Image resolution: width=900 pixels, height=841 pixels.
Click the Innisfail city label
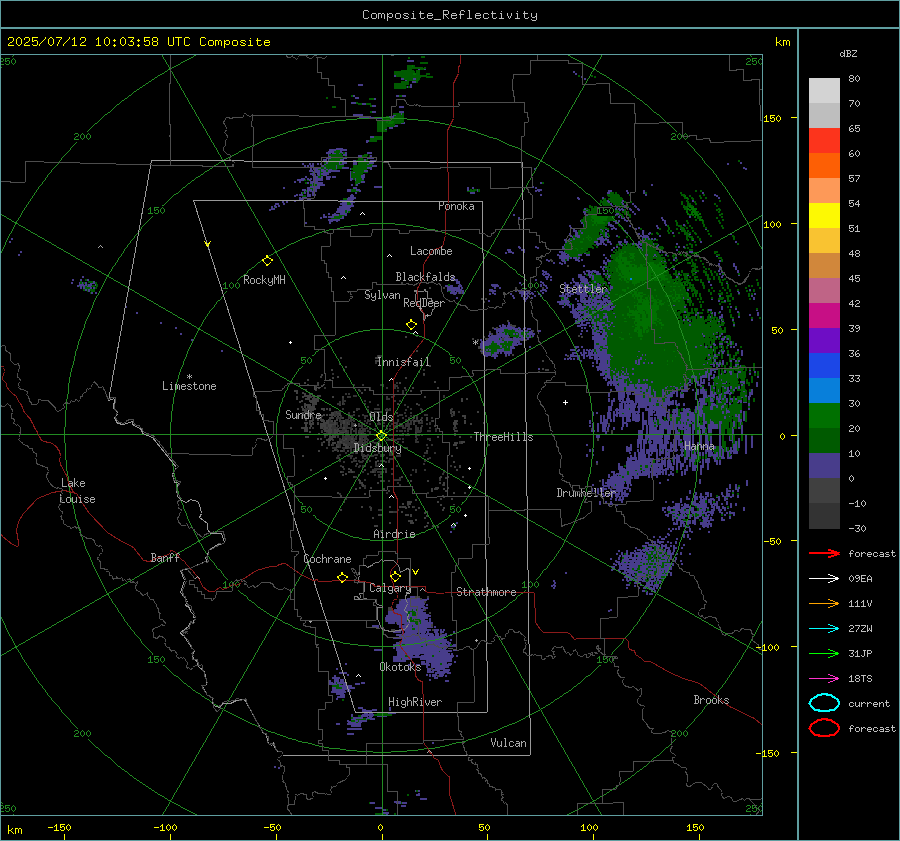pyautogui.click(x=404, y=362)
